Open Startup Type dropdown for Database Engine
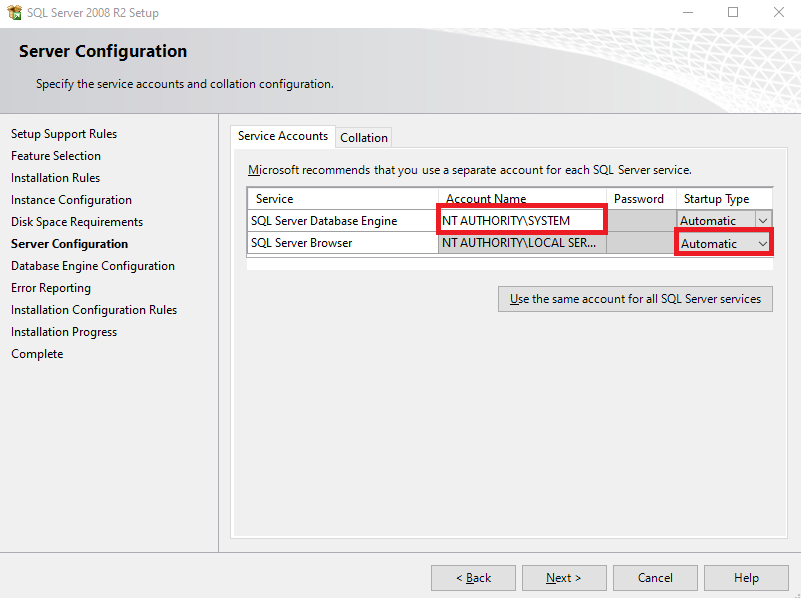This screenshot has width=801, height=600. pyautogui.click(x=763, y=221)
